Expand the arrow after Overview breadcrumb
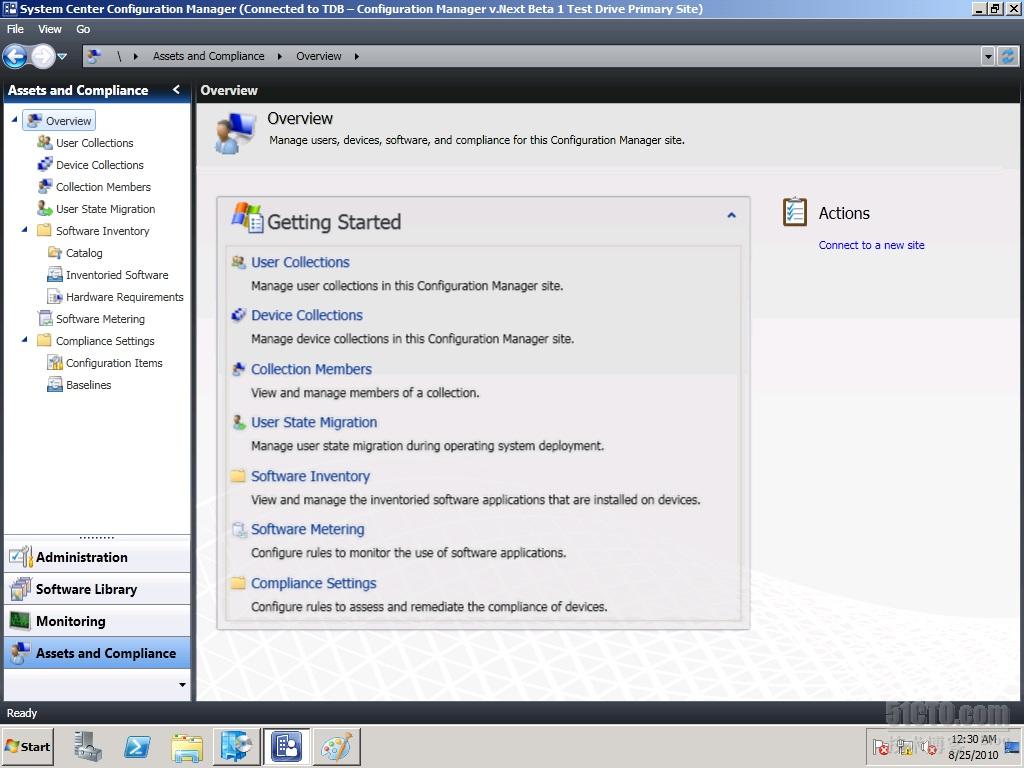The height and width of the screenshot is (768, 1024). (357, 57)
